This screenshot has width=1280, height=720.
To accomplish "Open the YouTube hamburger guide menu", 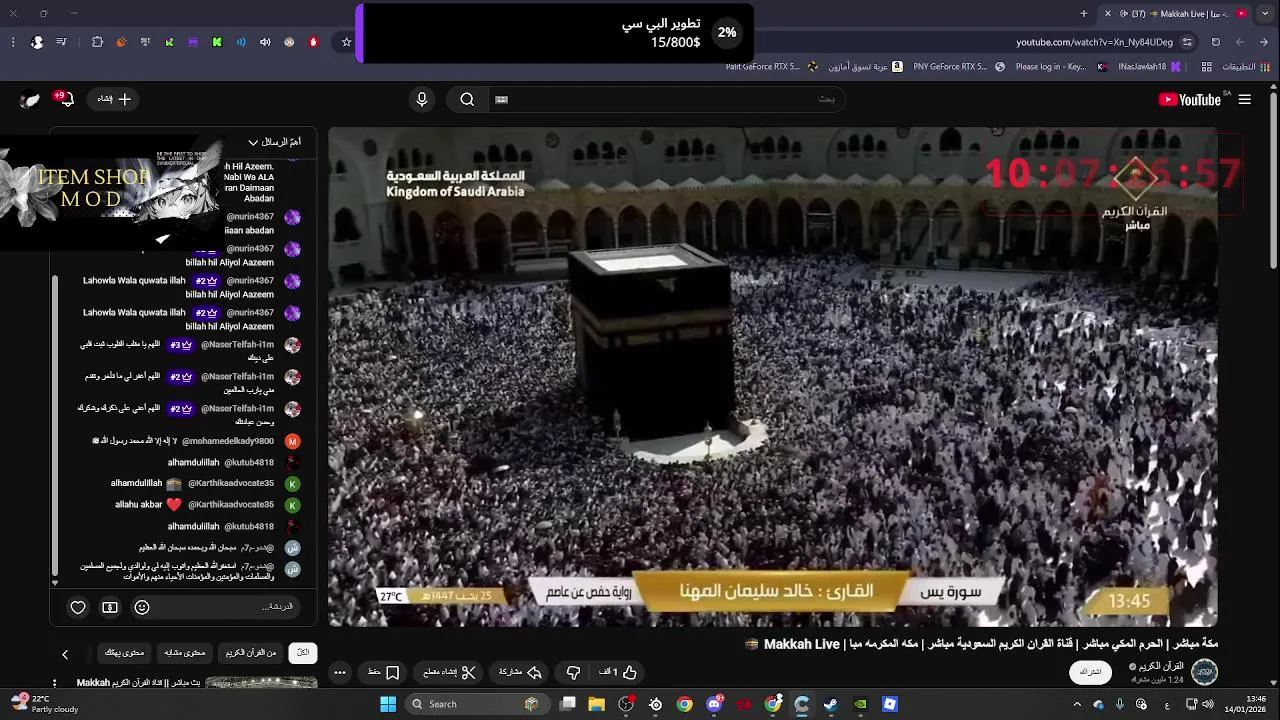I will click(1244, 99).
